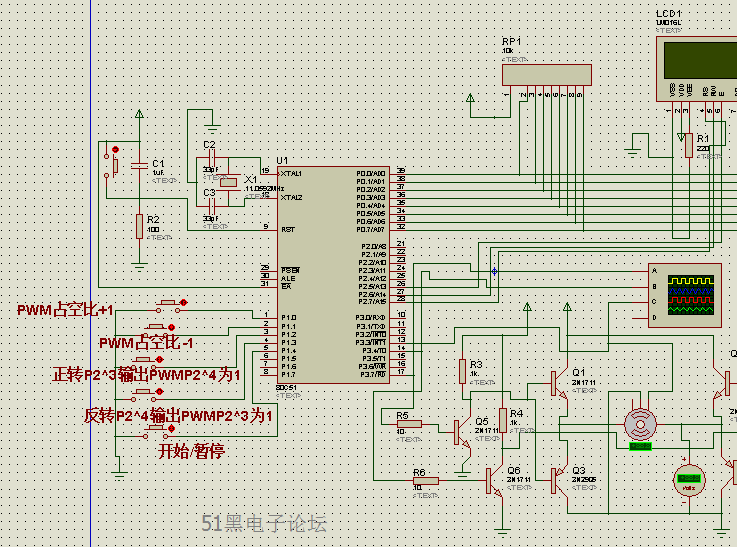Select resistor R6 body
The width and height of the screenshot is (737, 547).
(426, 480)
